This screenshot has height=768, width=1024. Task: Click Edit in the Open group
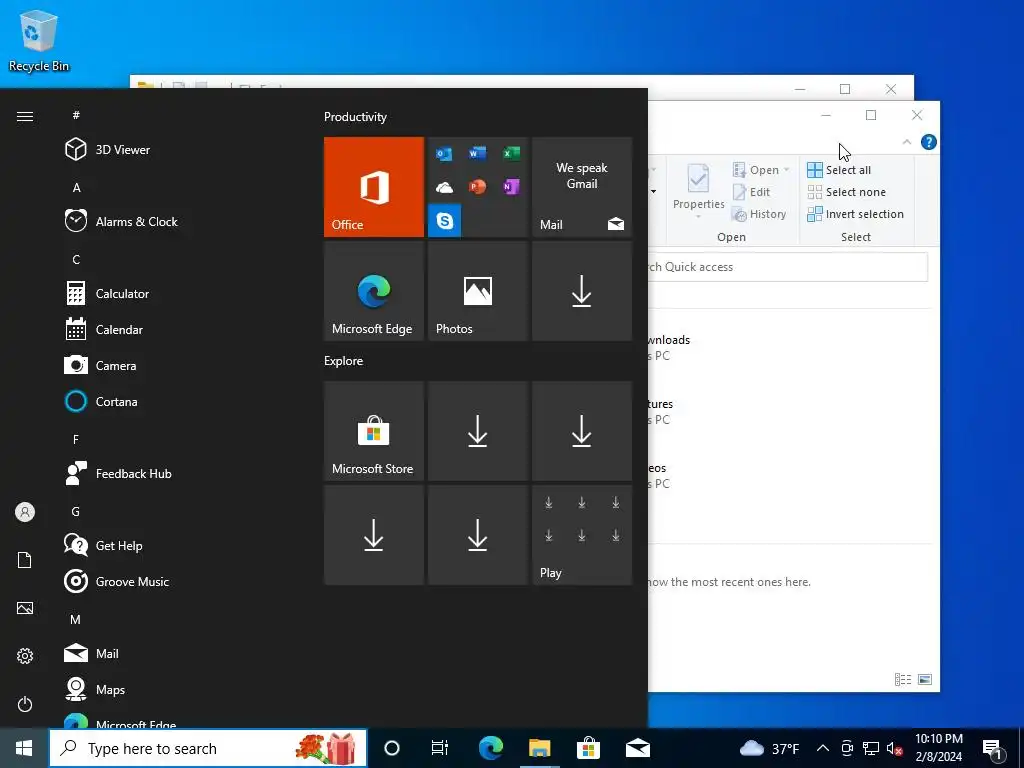coord(752,192)
